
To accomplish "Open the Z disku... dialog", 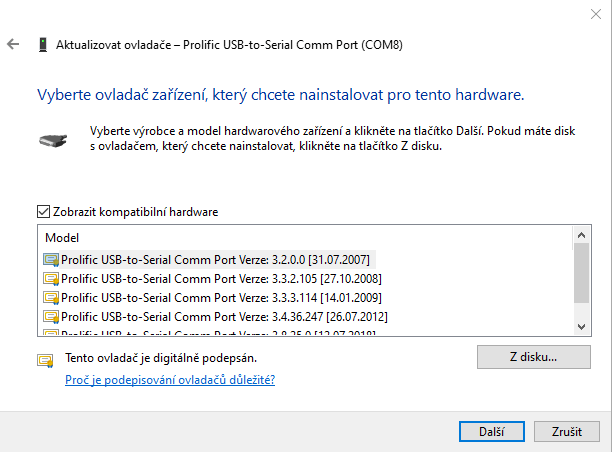I will [x=532, y=357].
